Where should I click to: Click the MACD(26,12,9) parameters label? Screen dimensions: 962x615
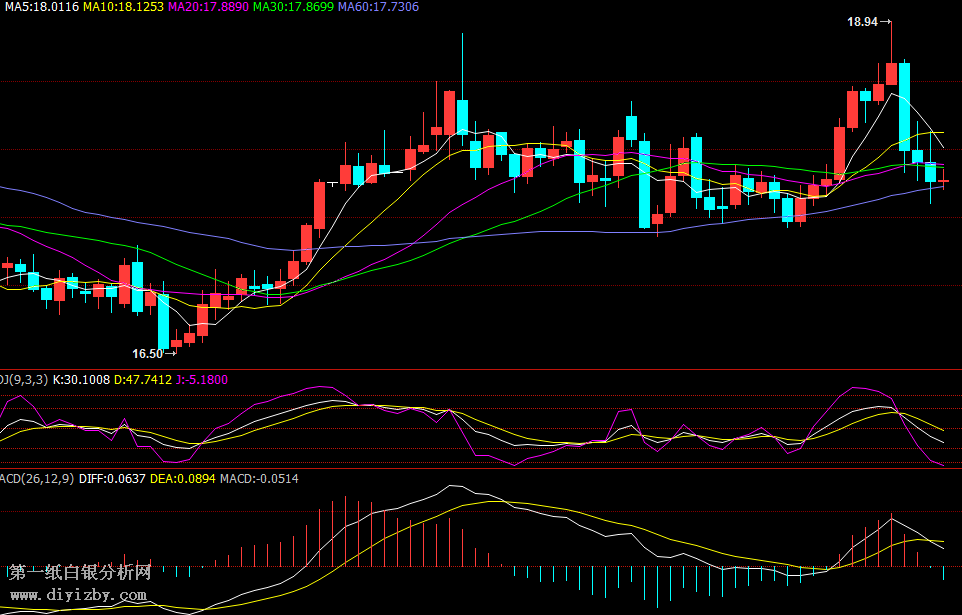[36, 479]
